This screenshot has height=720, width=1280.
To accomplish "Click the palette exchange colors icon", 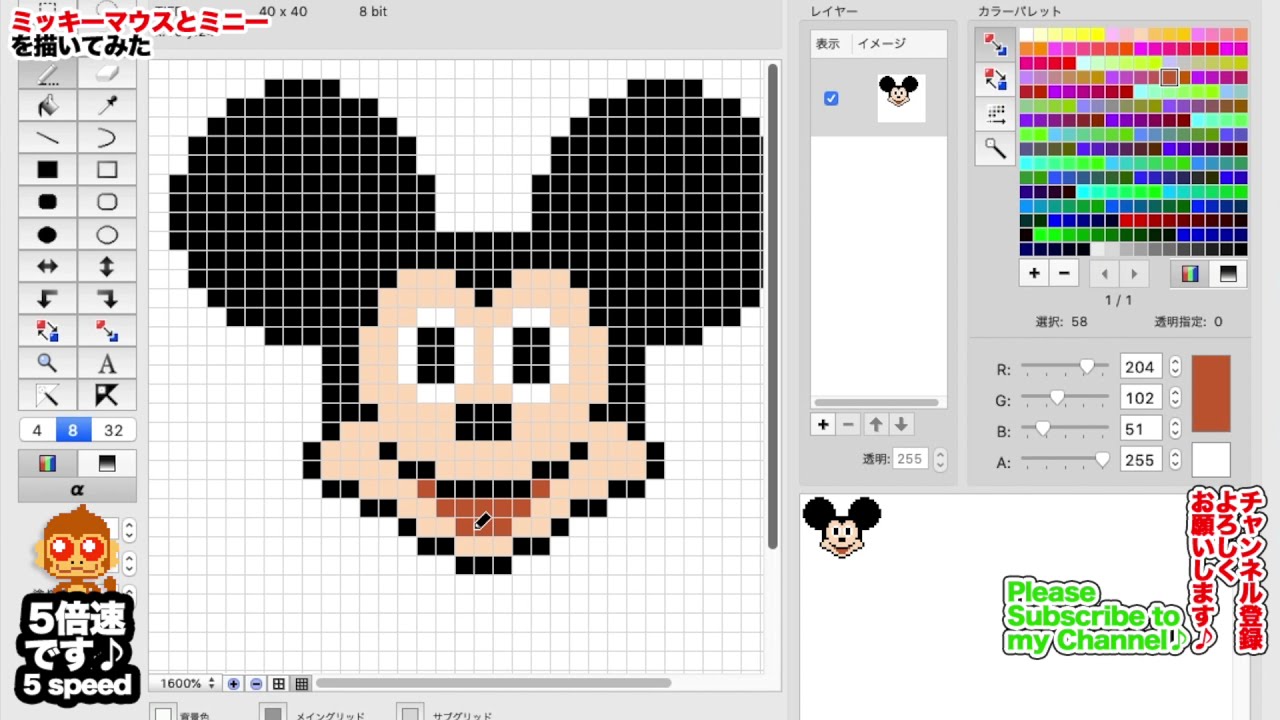I will pos(994,79).
